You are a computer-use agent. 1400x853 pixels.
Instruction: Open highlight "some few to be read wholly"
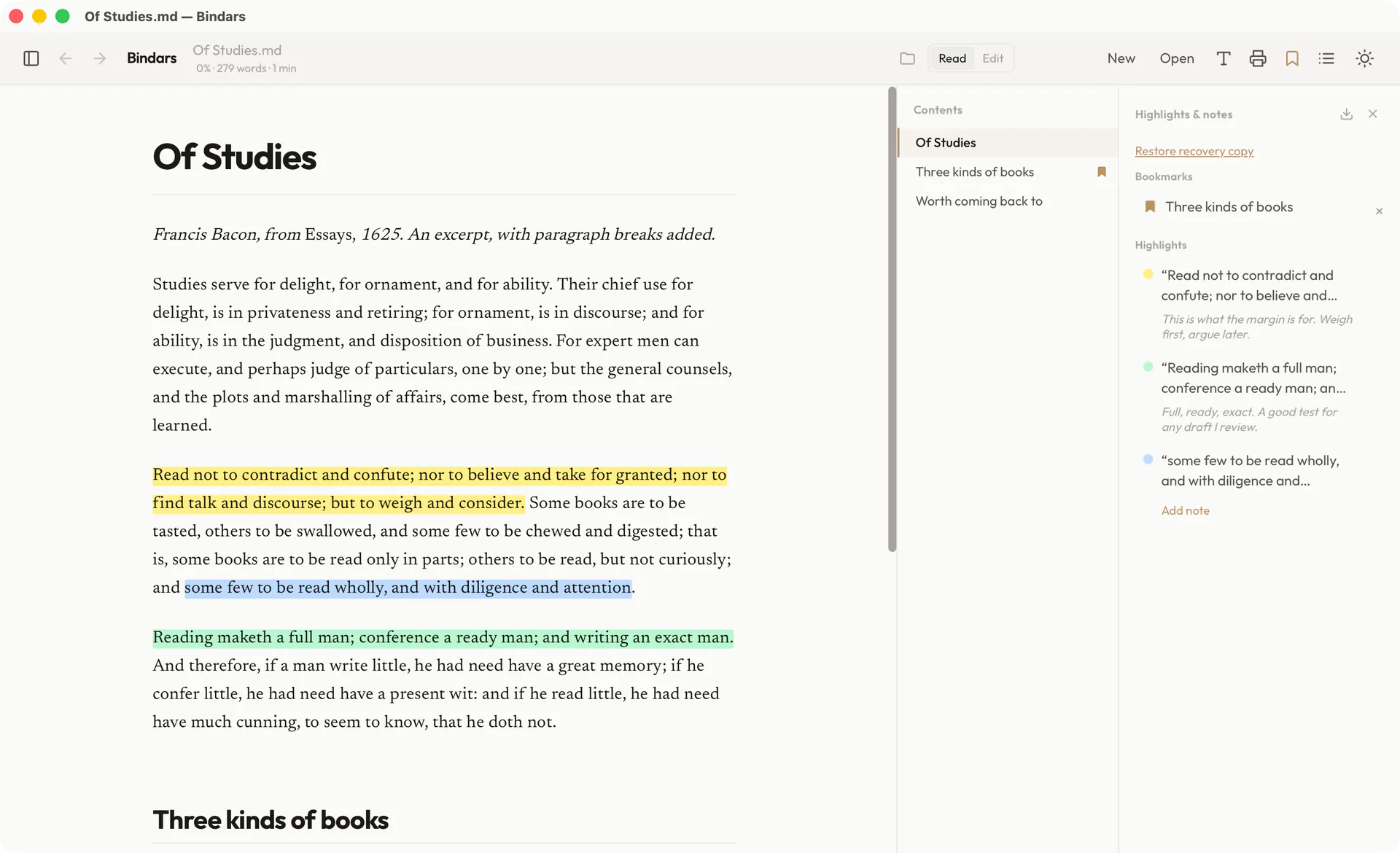[x=1250, y=470]
